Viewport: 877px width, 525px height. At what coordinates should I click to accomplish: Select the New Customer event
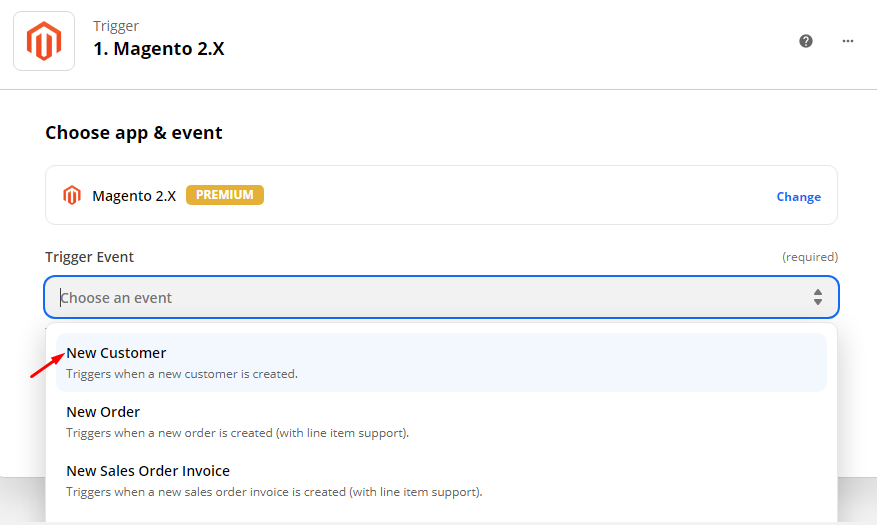116,353
